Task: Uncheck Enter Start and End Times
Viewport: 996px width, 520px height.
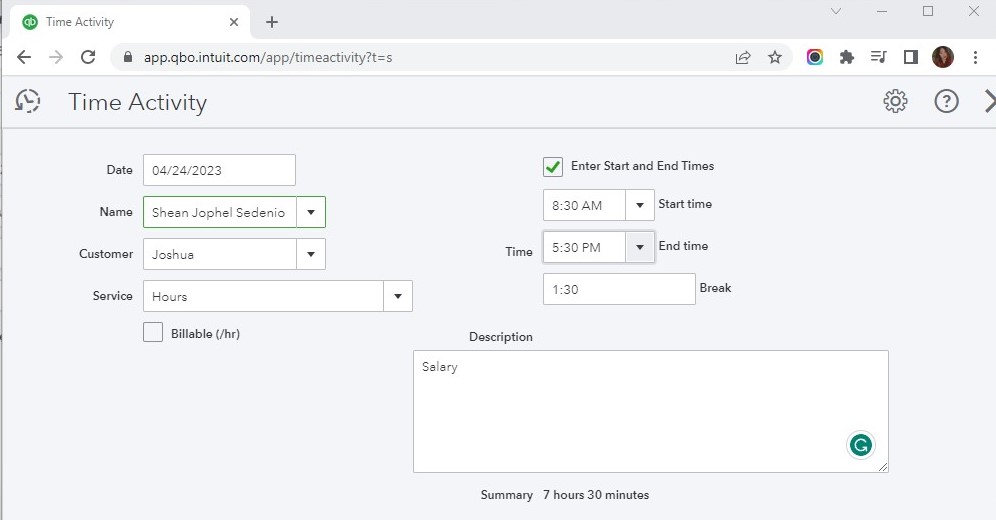Action: (553, 166)
